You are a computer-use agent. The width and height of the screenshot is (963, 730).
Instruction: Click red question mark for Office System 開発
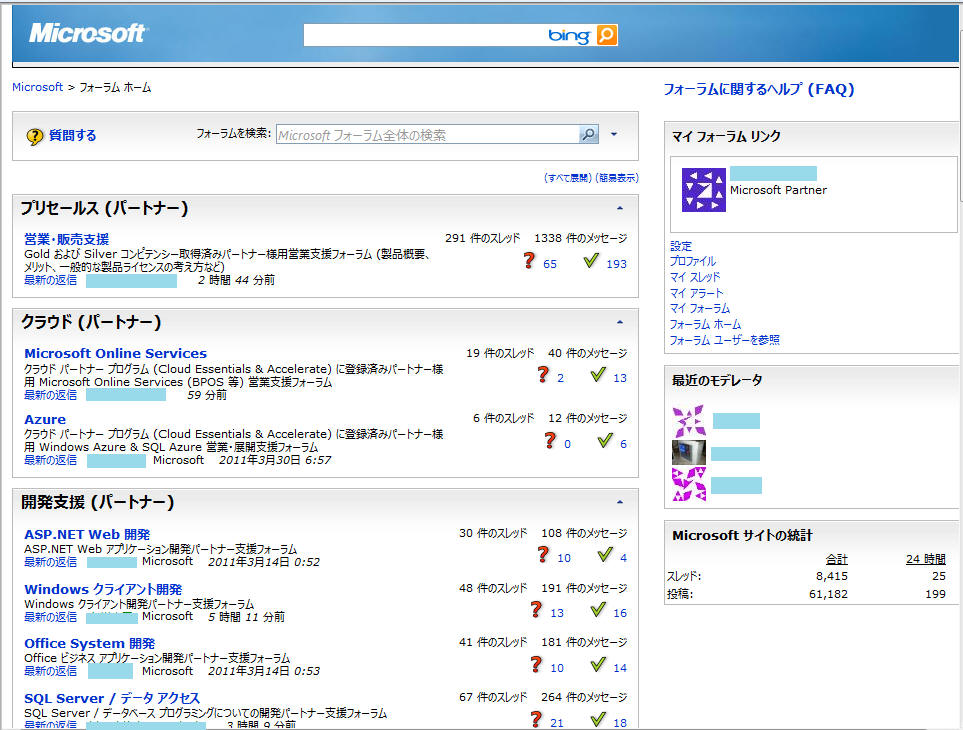pyautogui.click(x=536, y=664)
